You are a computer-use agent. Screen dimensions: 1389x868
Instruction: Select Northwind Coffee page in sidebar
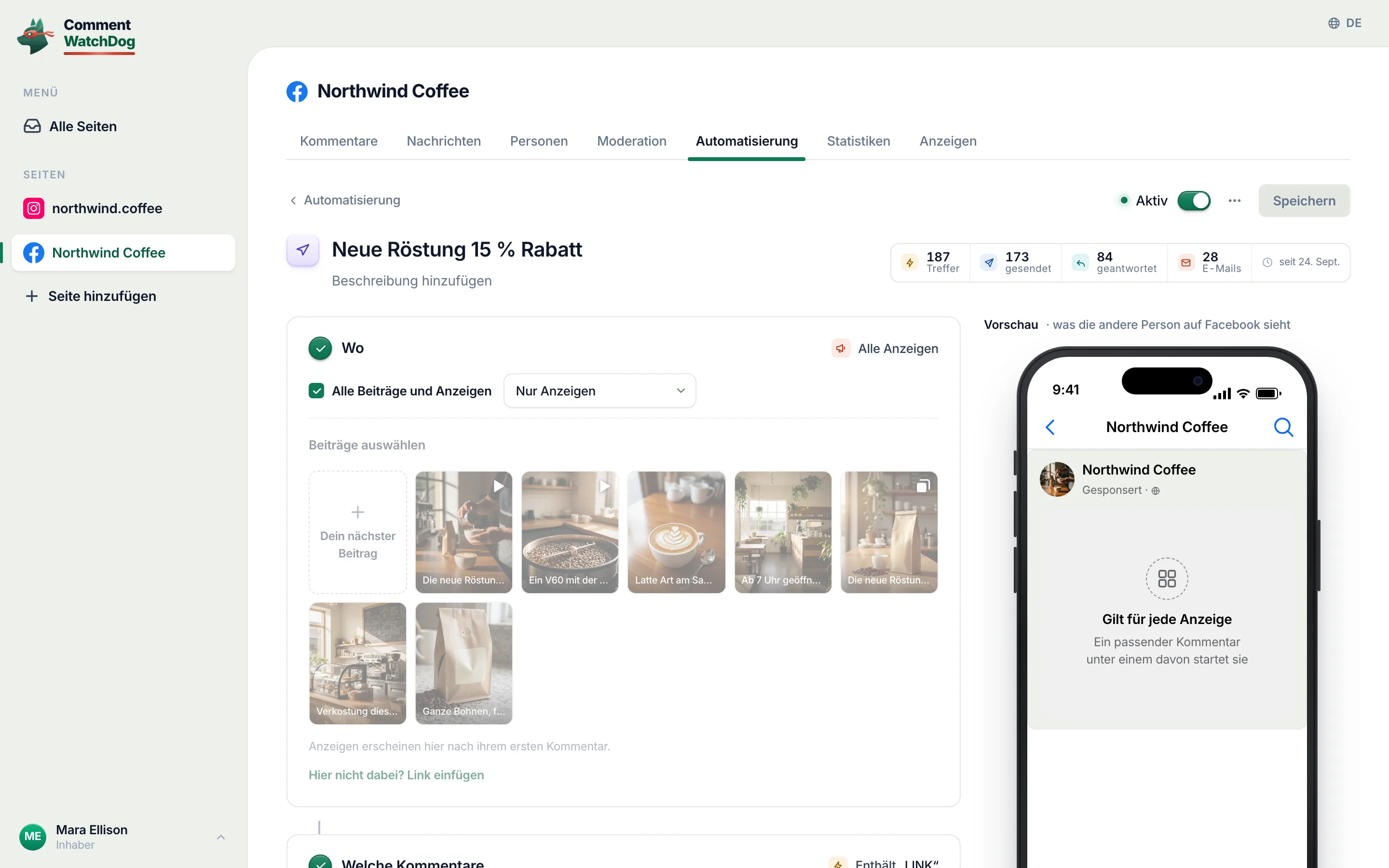(123, 253)
